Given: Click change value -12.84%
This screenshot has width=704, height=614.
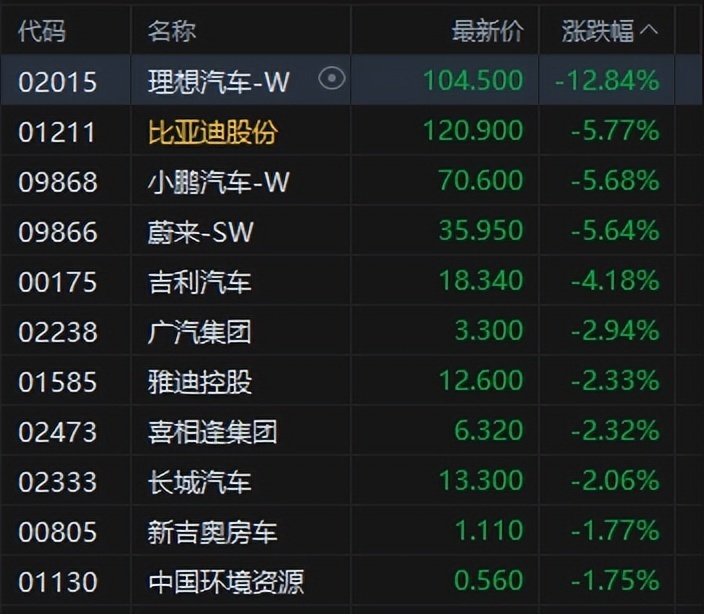Looking at the screenshot, I should click(x=607, y=80).
